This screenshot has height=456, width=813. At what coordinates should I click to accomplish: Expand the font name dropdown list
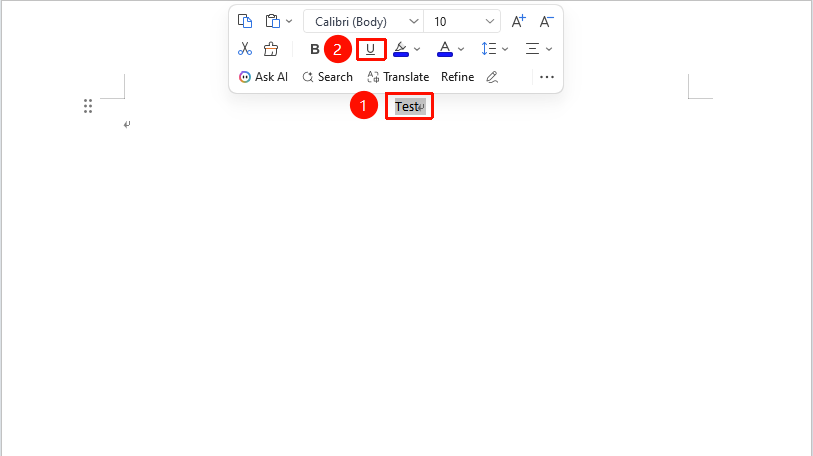pos(413,22)
